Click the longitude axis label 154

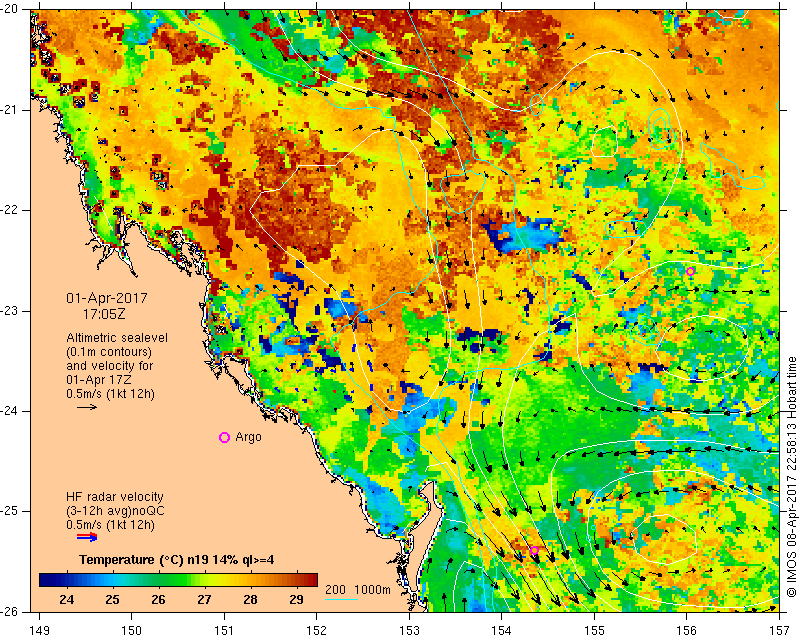[502, 630]
